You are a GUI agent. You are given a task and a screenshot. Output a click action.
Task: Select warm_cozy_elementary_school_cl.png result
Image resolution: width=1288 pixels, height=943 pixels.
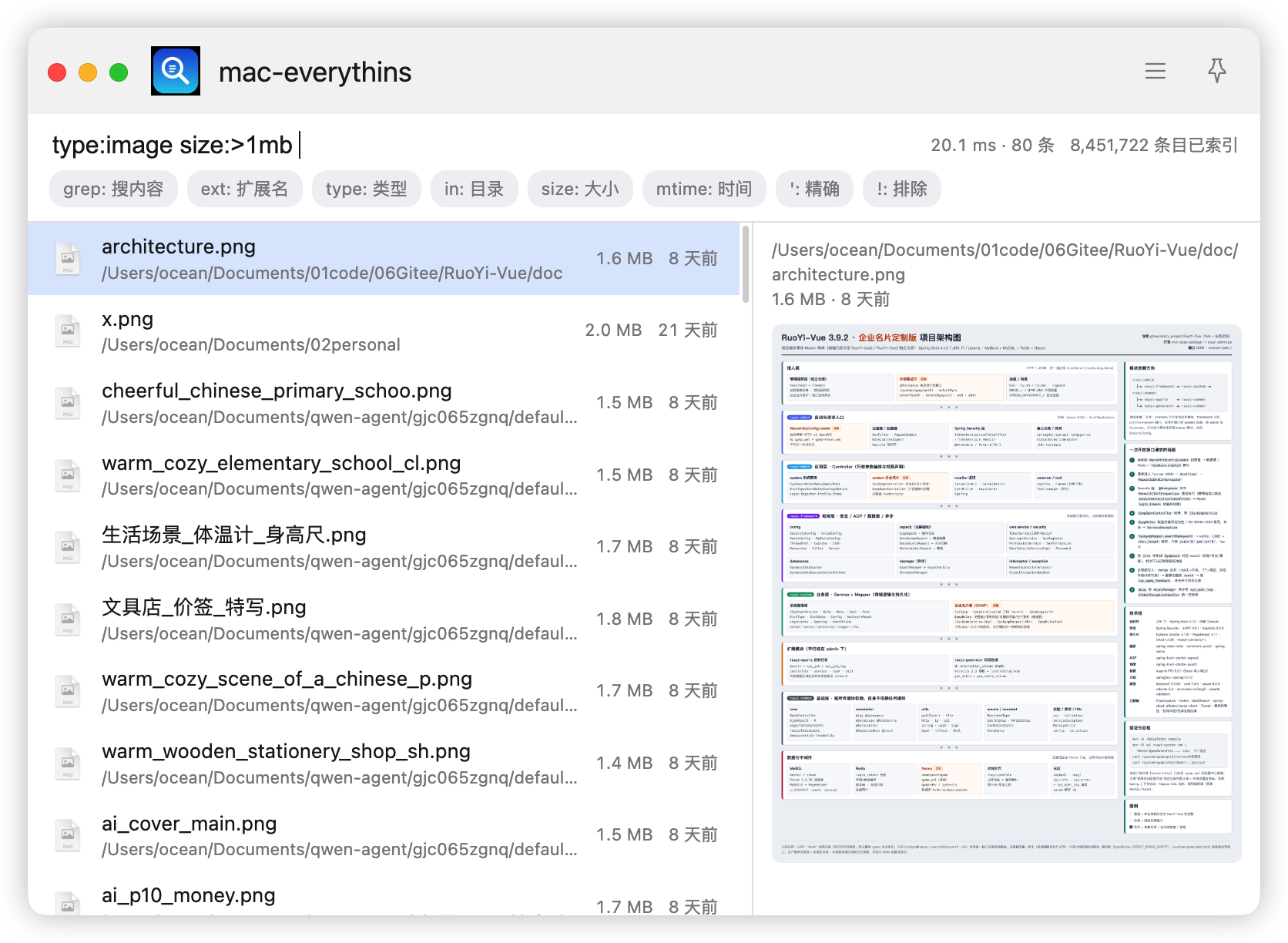pos(384,475)
